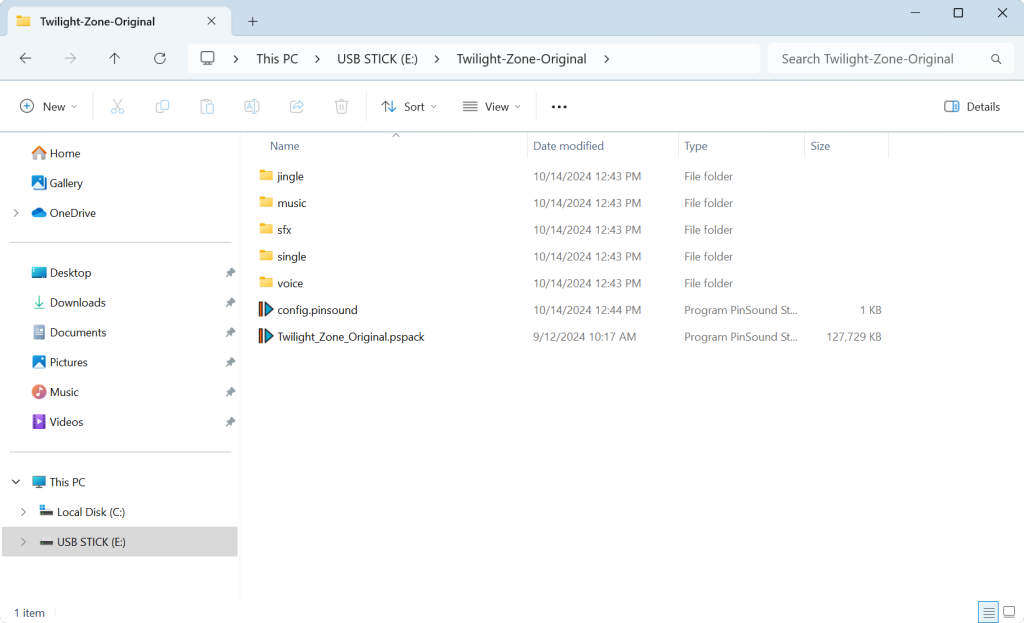
Task: Click the Copy icon in toolbar
Action: (162, 106)
